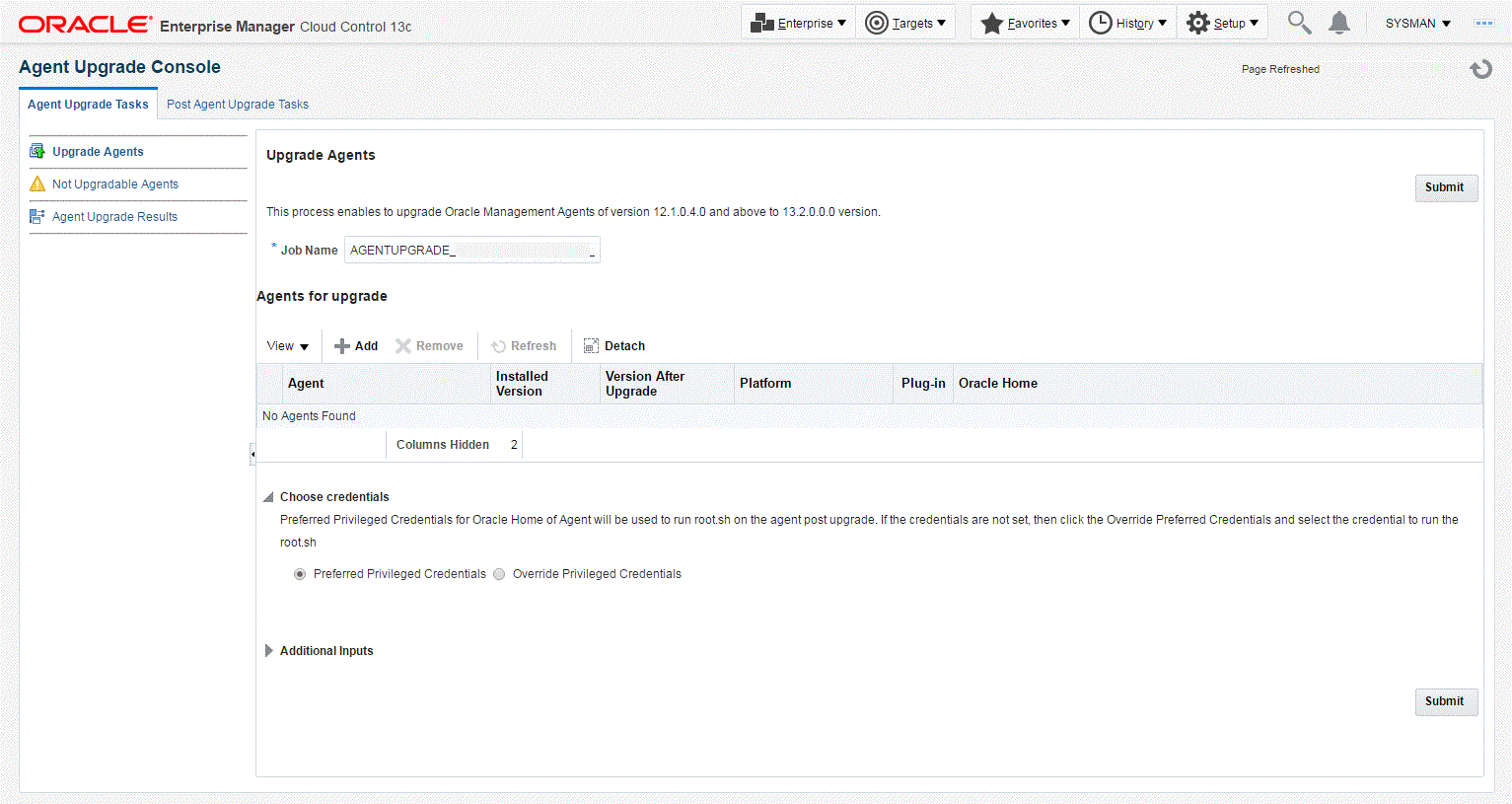The width and height of the screenshot is (1512, 804).
Task: Click Detach to detach the table
Action: [614, 346]
